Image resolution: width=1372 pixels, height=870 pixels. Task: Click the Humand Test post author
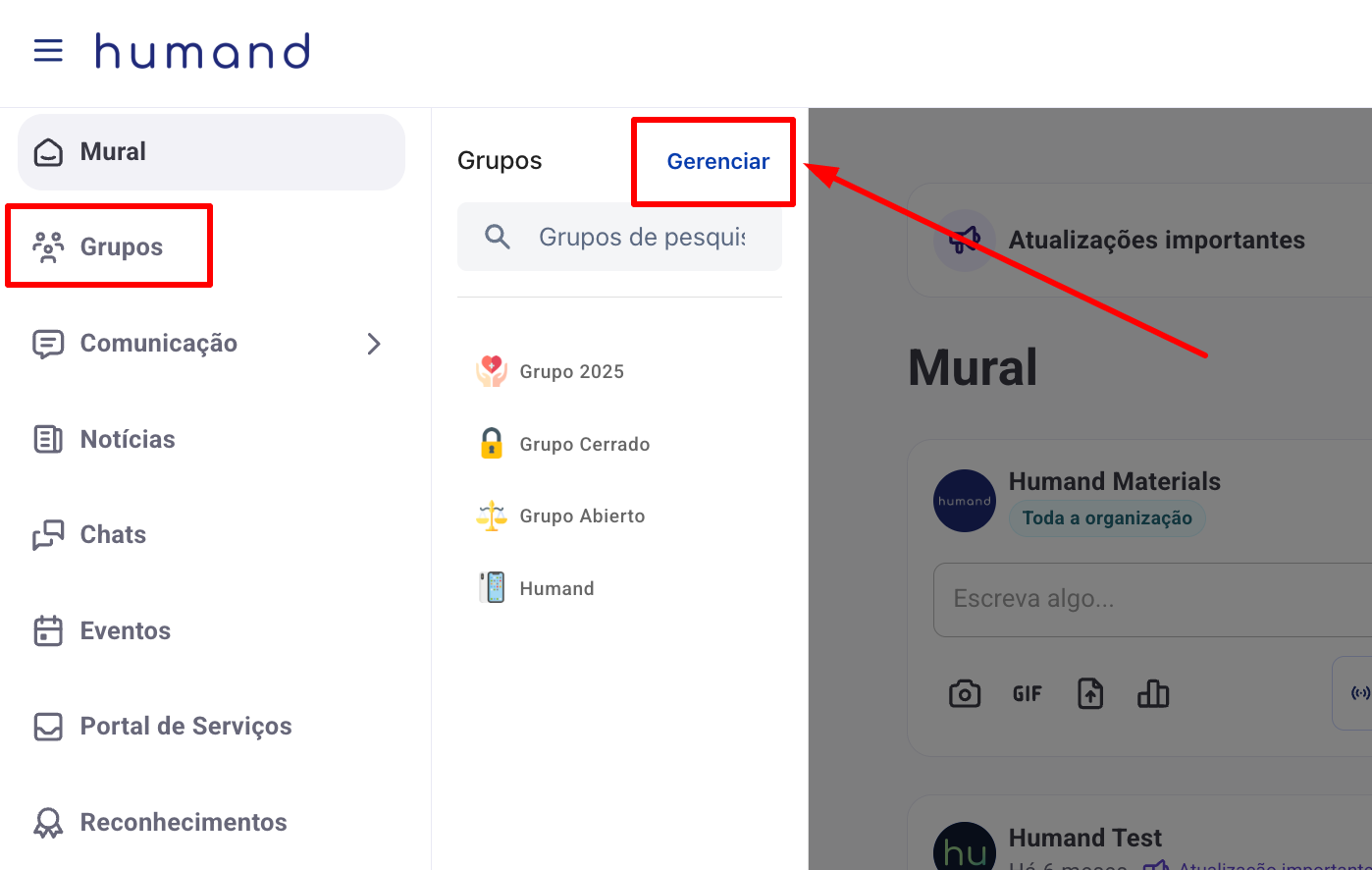pyautogui.click(x=1085, y=838)
